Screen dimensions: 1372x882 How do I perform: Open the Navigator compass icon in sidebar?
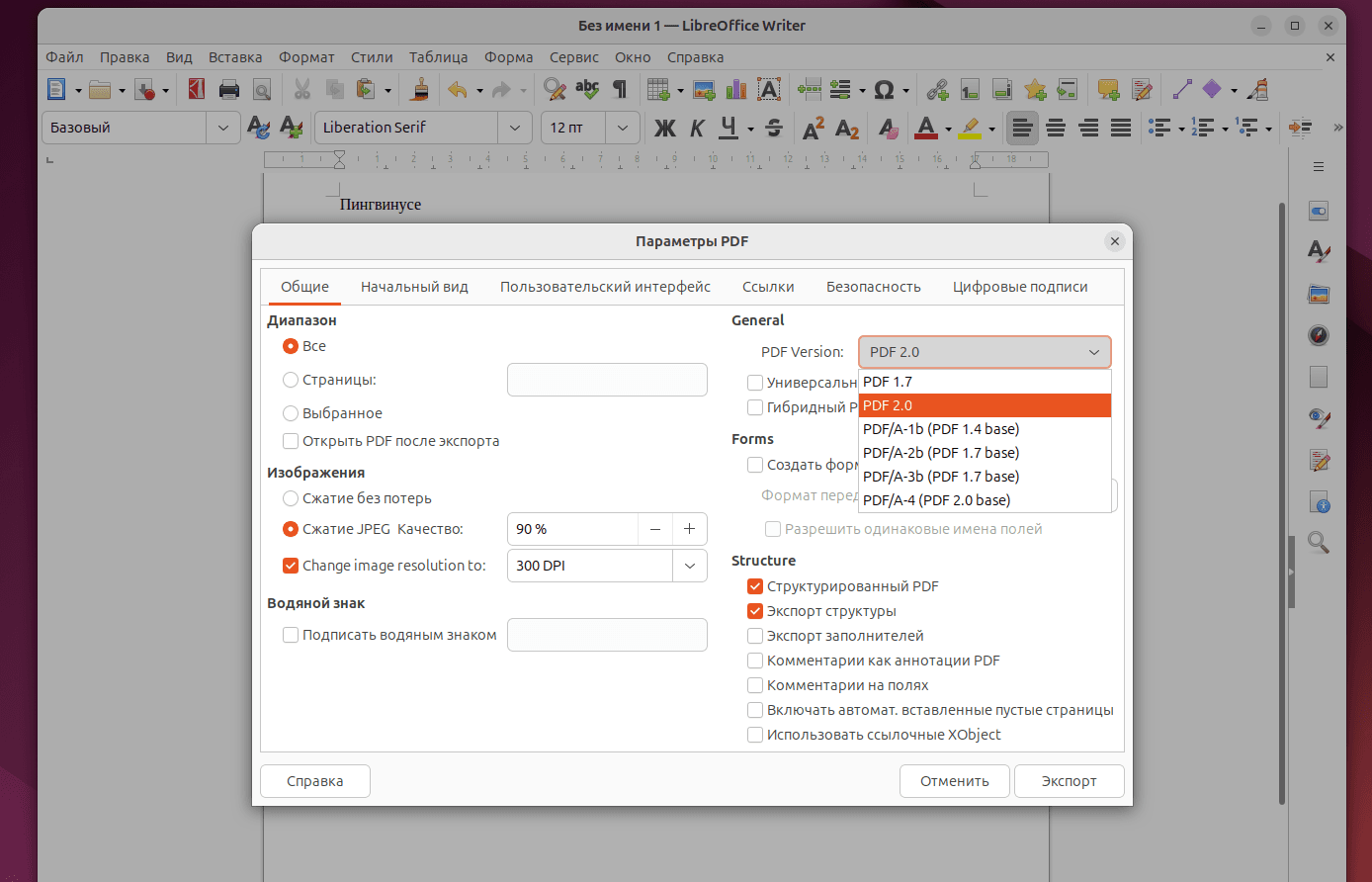coord(1319,335)
